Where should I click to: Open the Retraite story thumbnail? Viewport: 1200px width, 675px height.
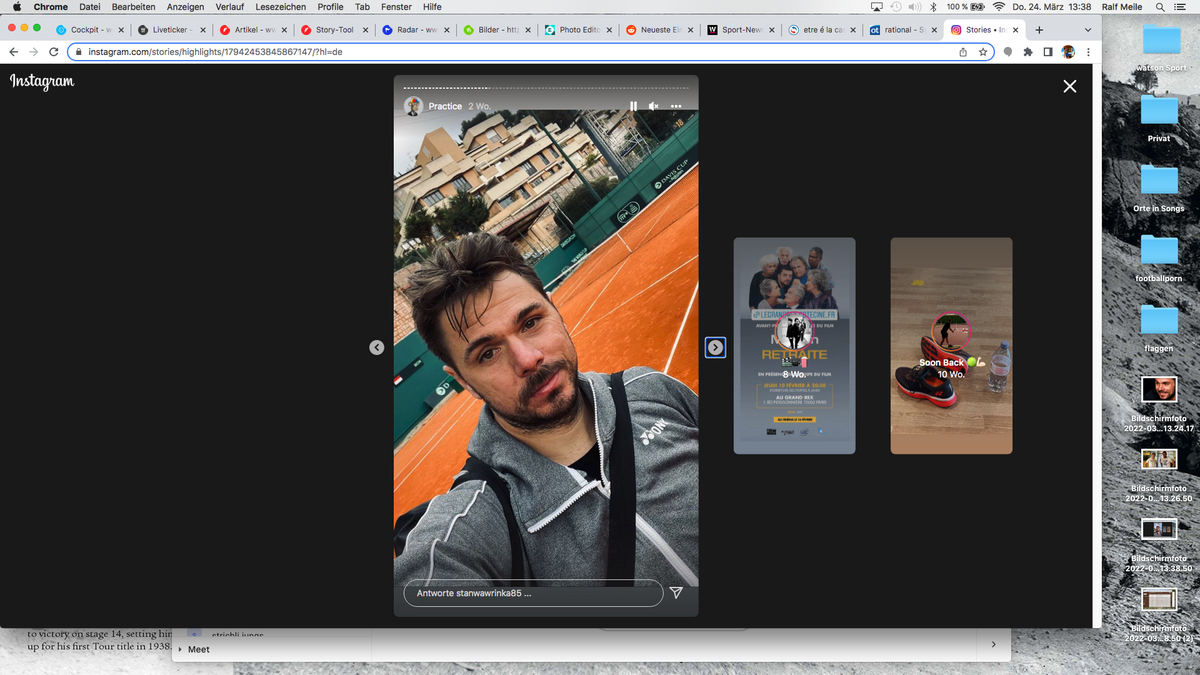point(794,346)
